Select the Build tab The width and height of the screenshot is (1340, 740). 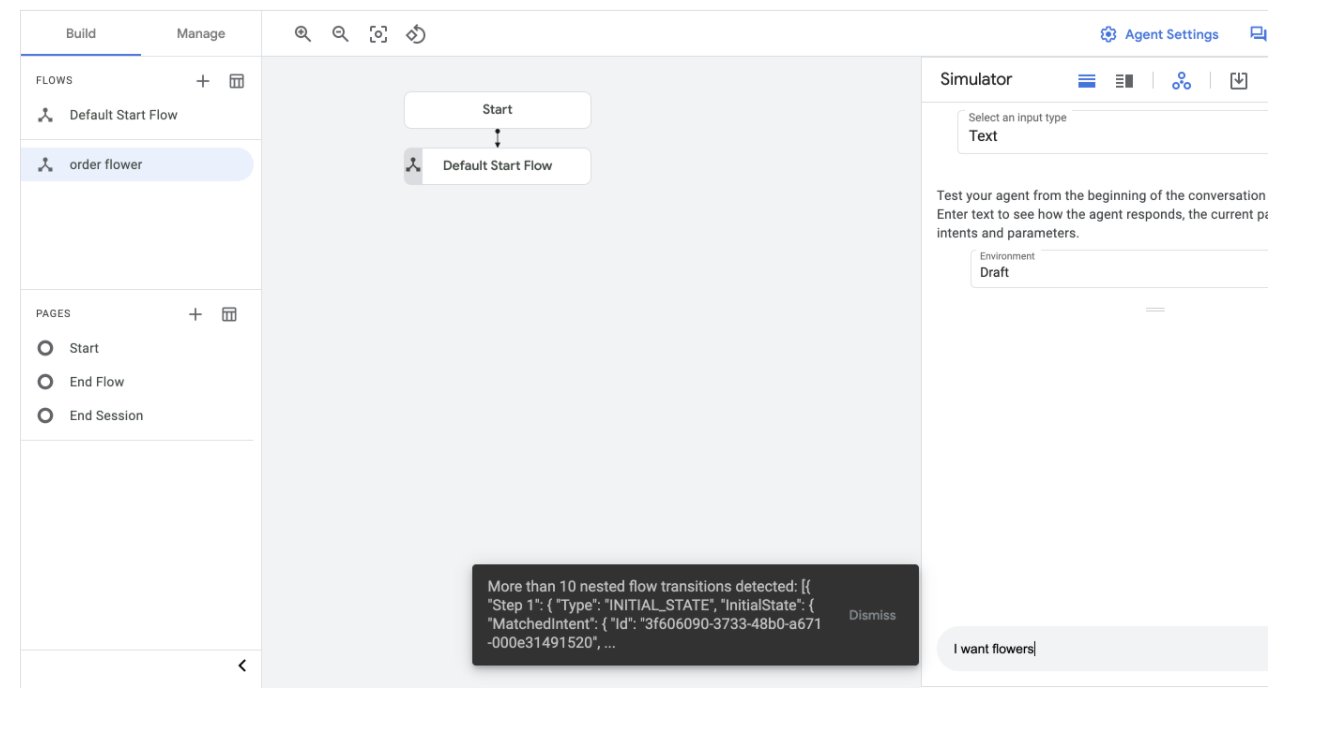[81, 34]
